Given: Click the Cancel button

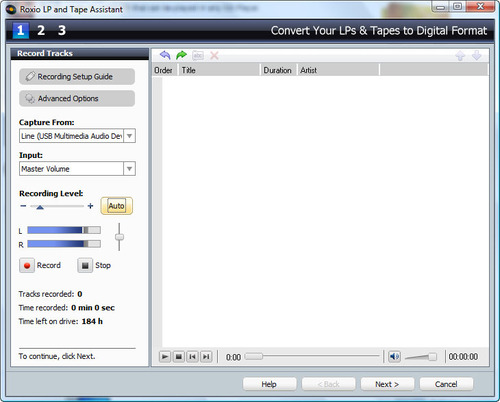Looking at the screenshot, I should click(x=446, y=384).
